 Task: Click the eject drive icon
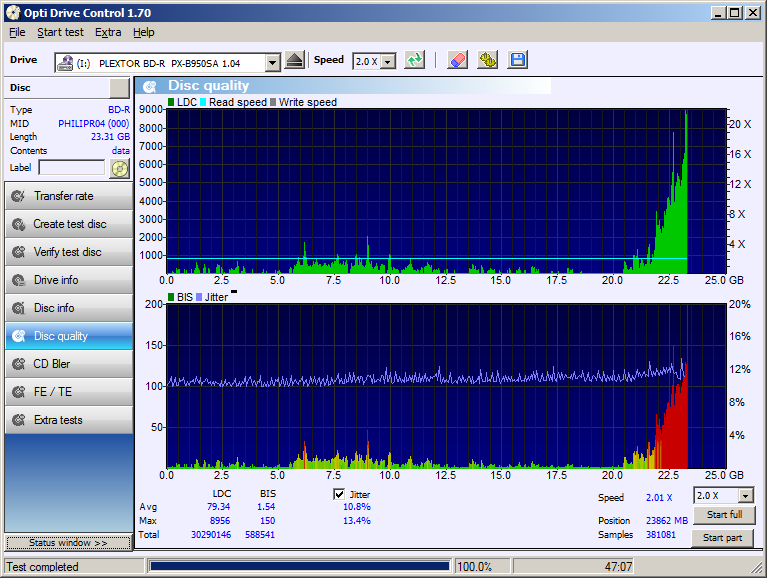294,61
